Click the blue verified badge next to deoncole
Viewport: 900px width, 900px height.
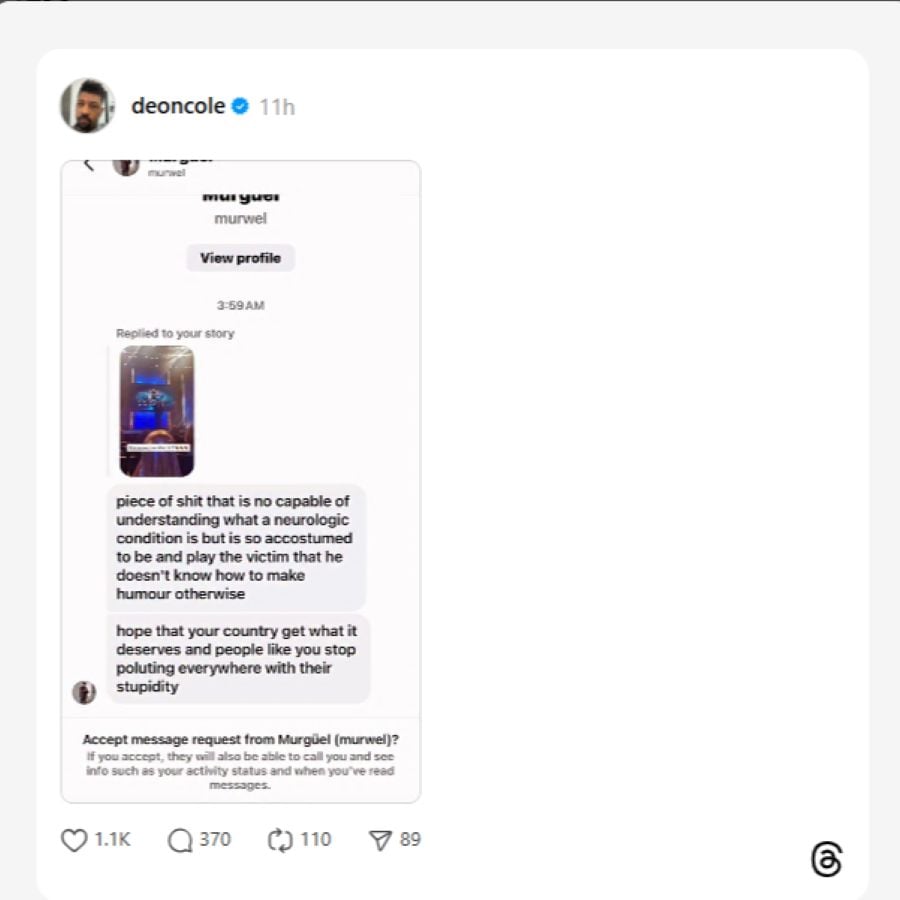click(240, 106)
